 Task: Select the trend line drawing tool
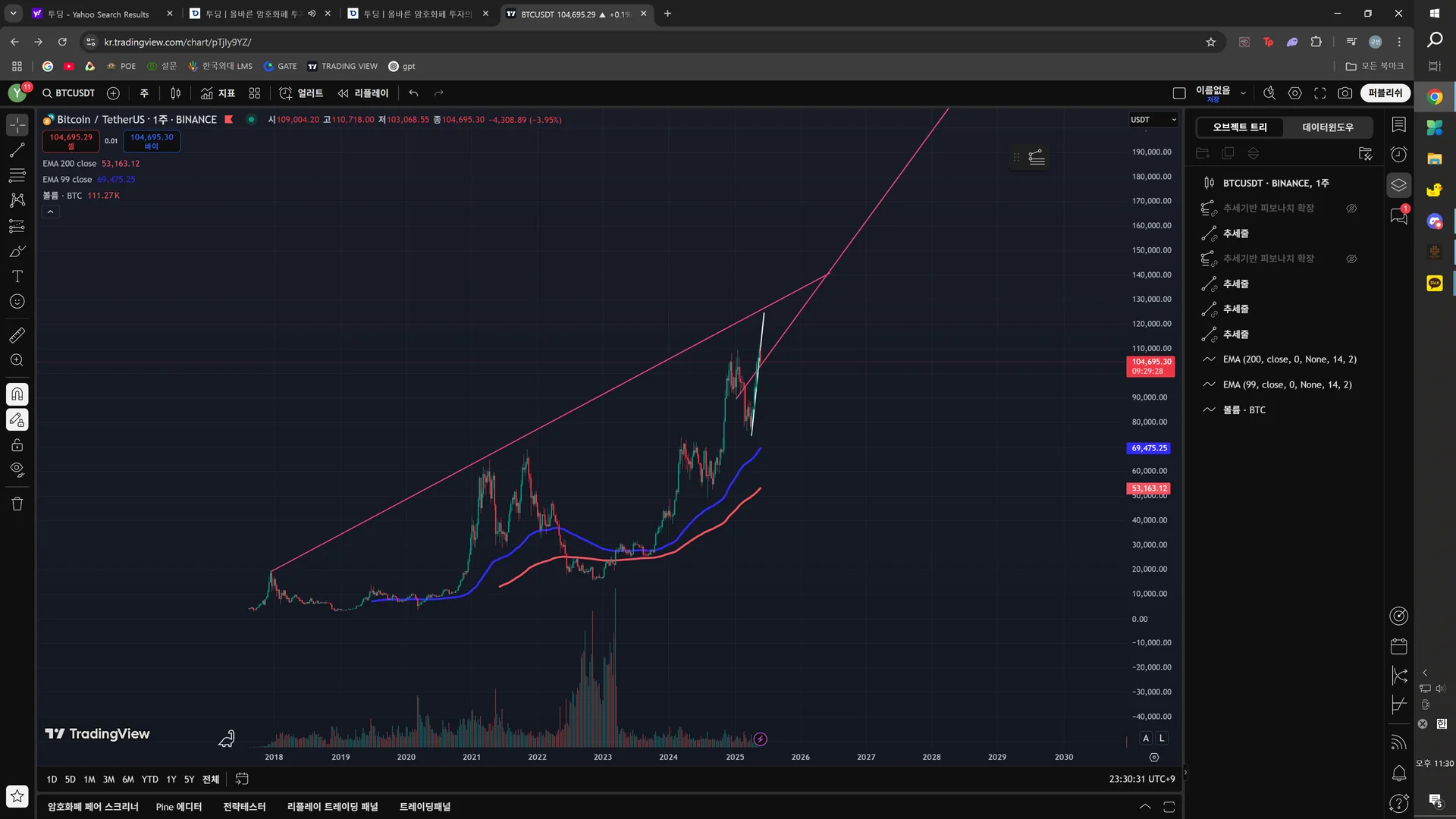pyautogui.click(x=17, y=151)
